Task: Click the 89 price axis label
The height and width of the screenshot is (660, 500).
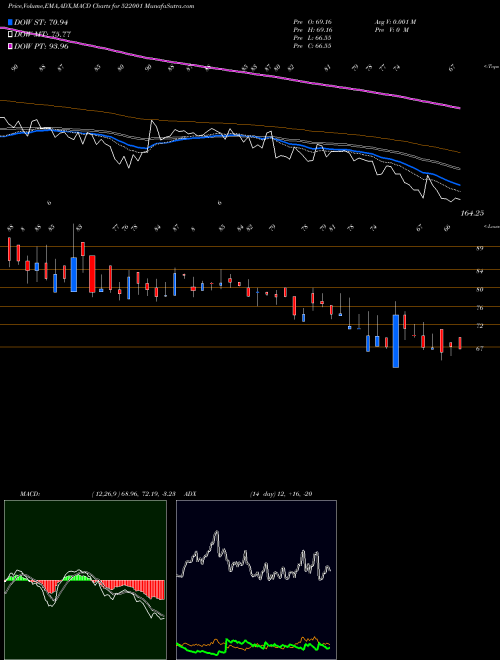Action: pyautogui.click(x=479, y=249)
